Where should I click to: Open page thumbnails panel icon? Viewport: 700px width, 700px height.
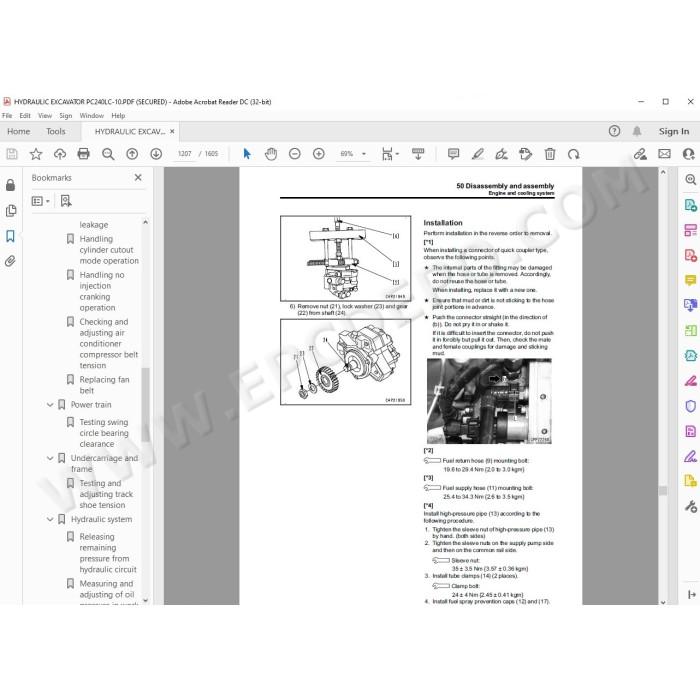[x=11, y=211]
